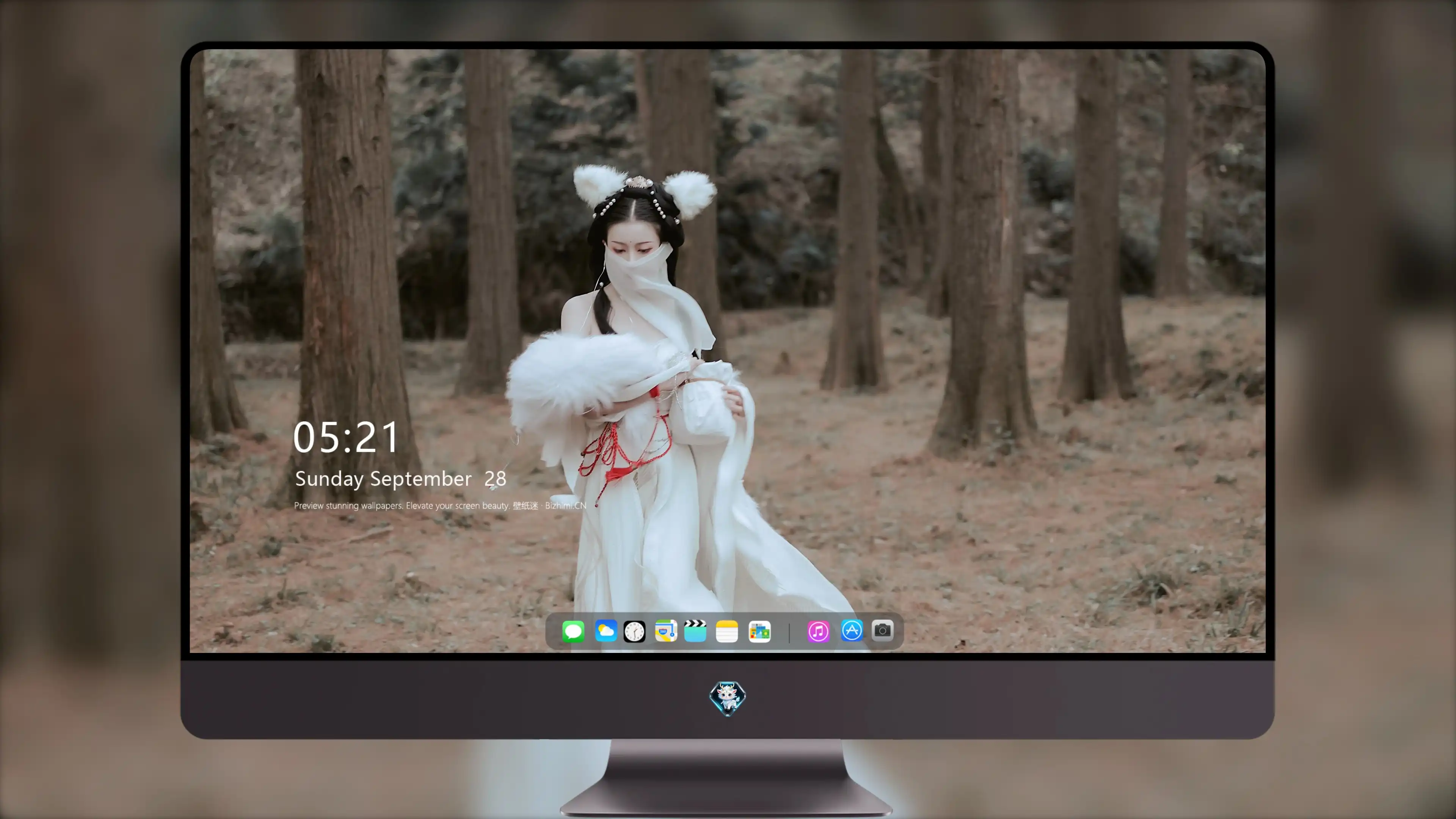The width and height of the screenshot is (1456, 819).
Task: Open the App Store in the dock
Action: (x=852, y=630)
